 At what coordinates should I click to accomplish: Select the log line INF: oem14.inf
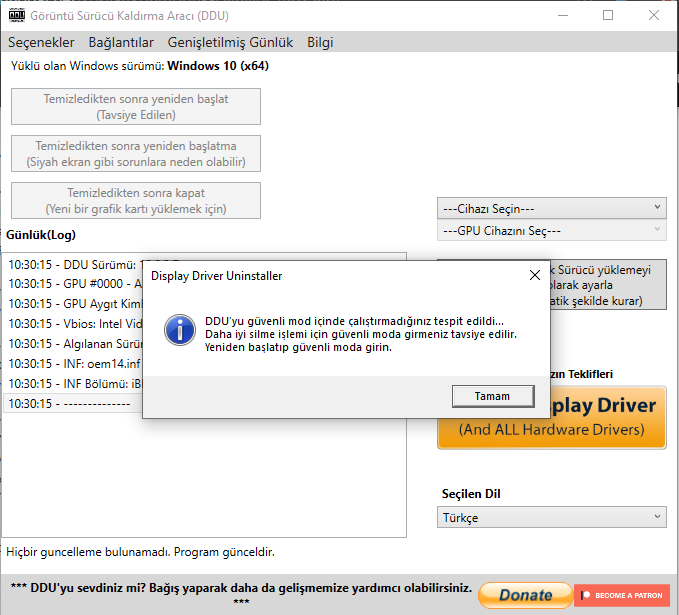pyautogui.click(x=75, y=364)
